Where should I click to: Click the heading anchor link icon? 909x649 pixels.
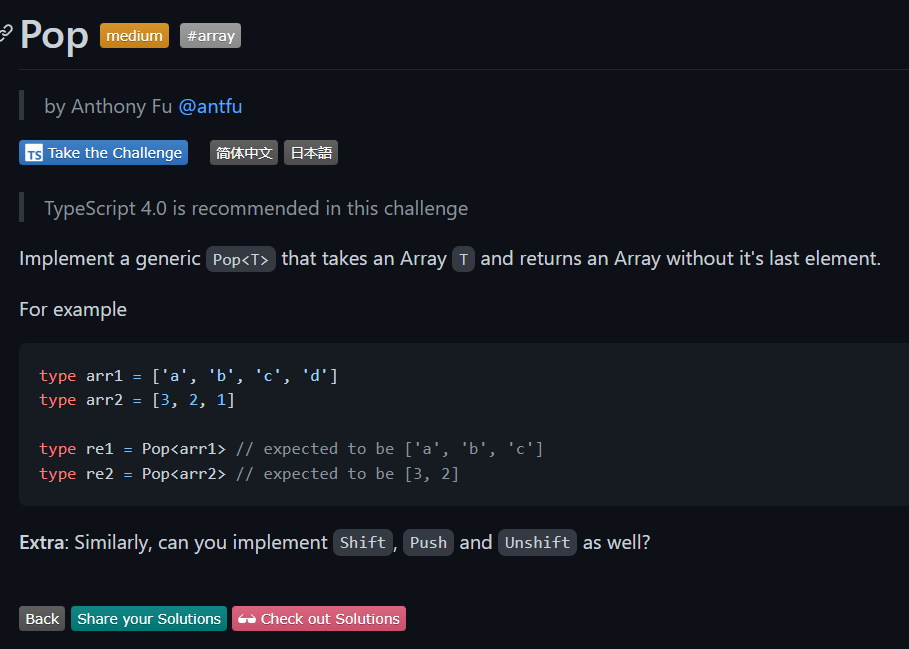(5, 34)
